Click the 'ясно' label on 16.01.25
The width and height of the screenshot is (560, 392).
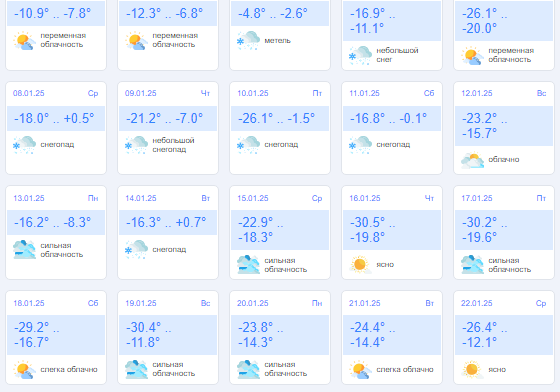[x=385, y=265]
